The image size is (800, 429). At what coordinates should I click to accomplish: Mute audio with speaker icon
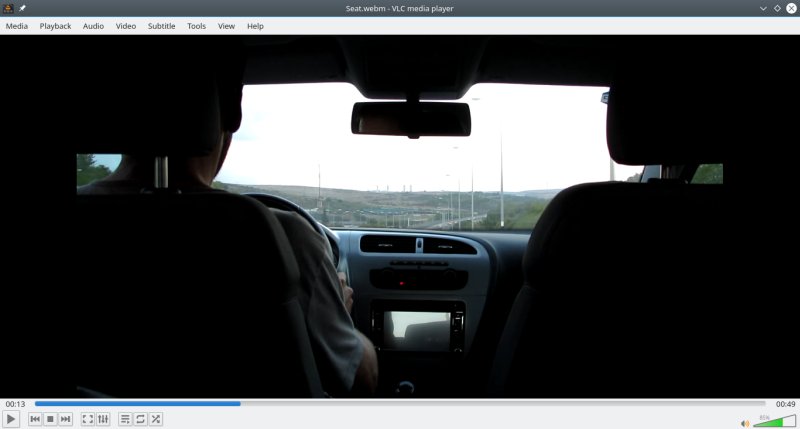click(745, 422)
